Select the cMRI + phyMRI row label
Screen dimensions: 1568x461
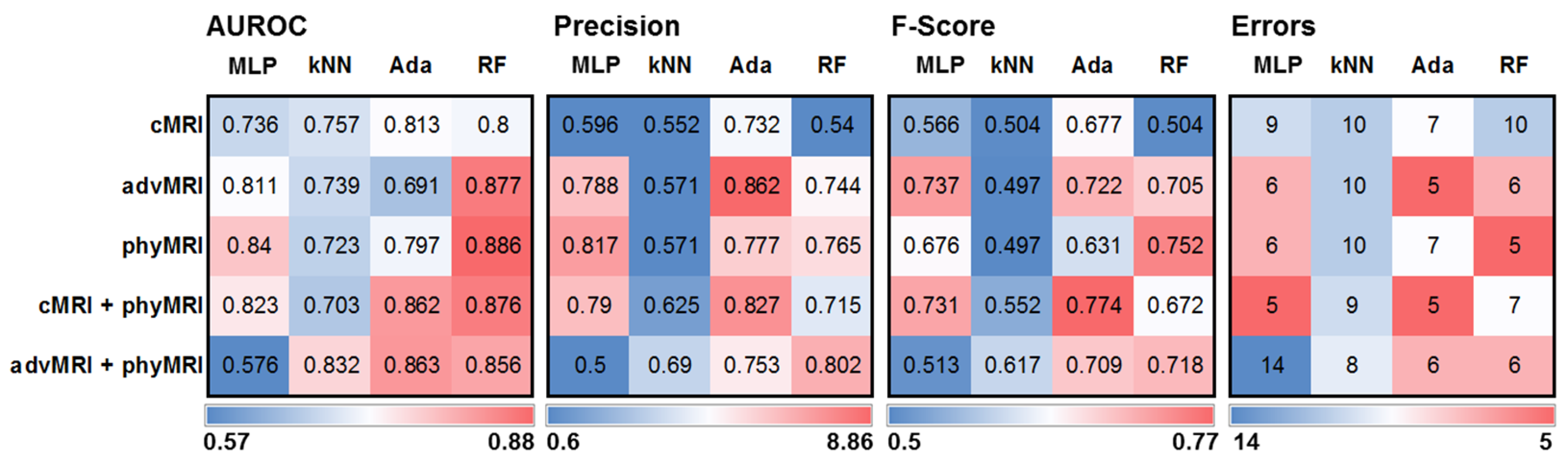point(120,305)
